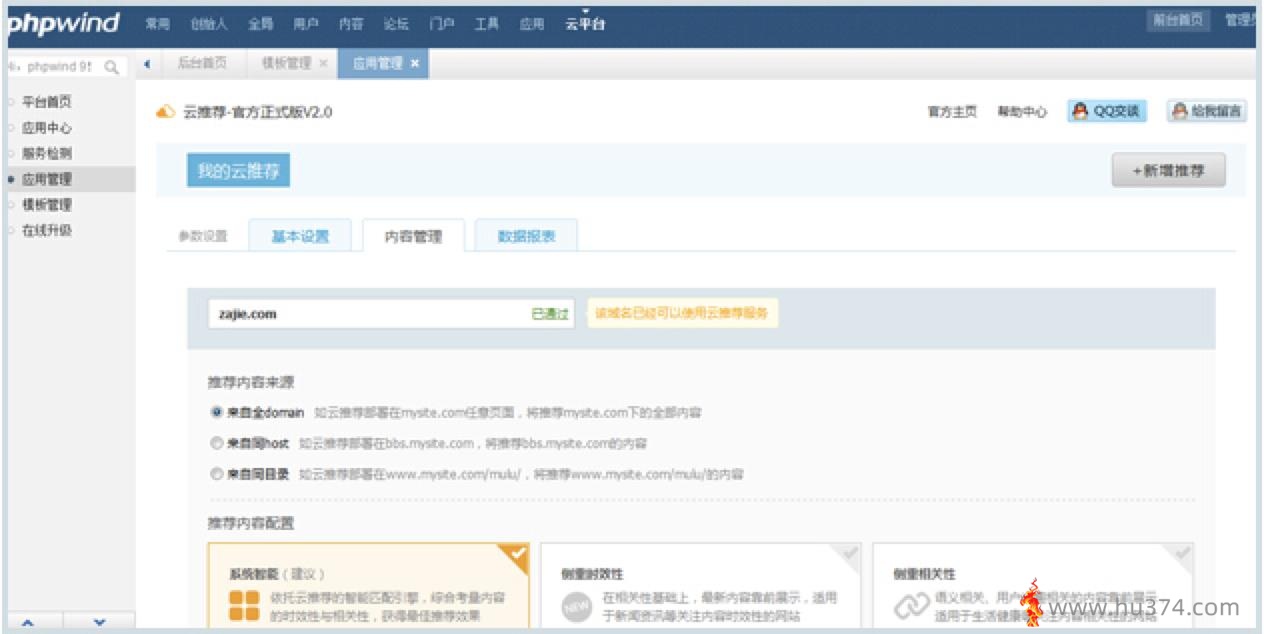The width and height of the screenshot is (1264, 634).
Task: Open the 应用 top menu
Action: click(x=531, y=24)
